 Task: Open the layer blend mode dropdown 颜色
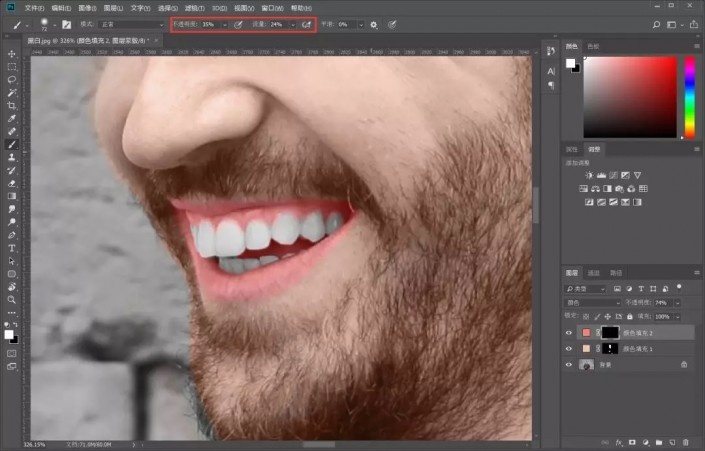[592, 302]
